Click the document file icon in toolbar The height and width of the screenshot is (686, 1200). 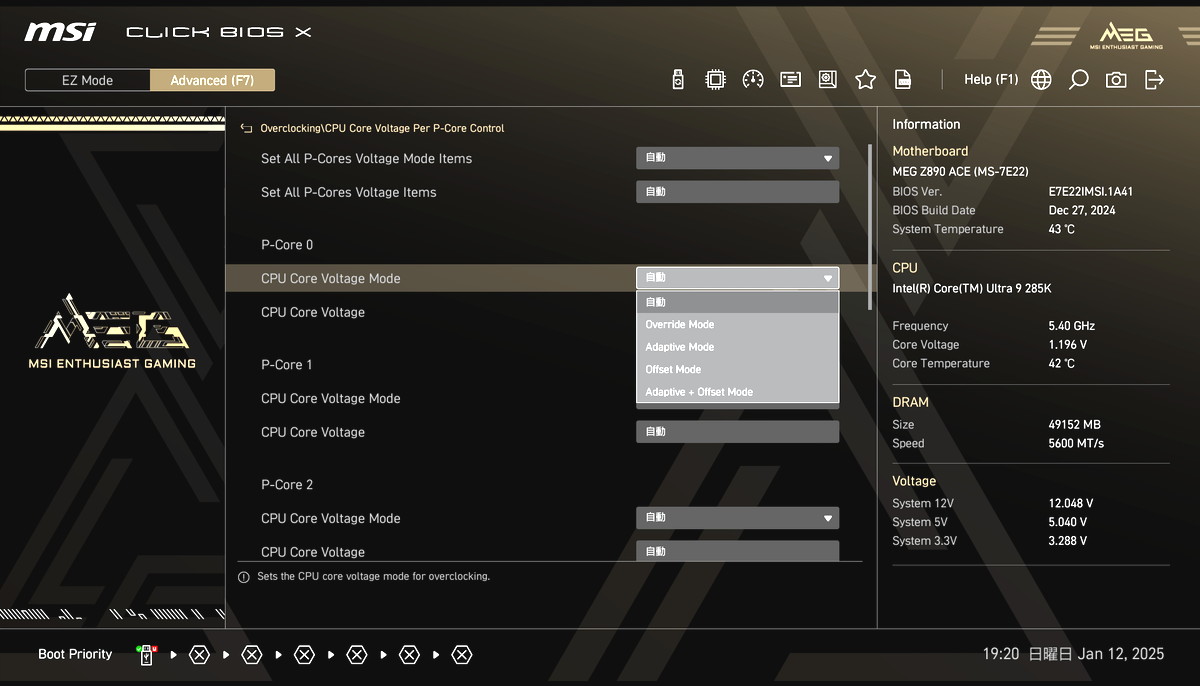pos(903,80)
